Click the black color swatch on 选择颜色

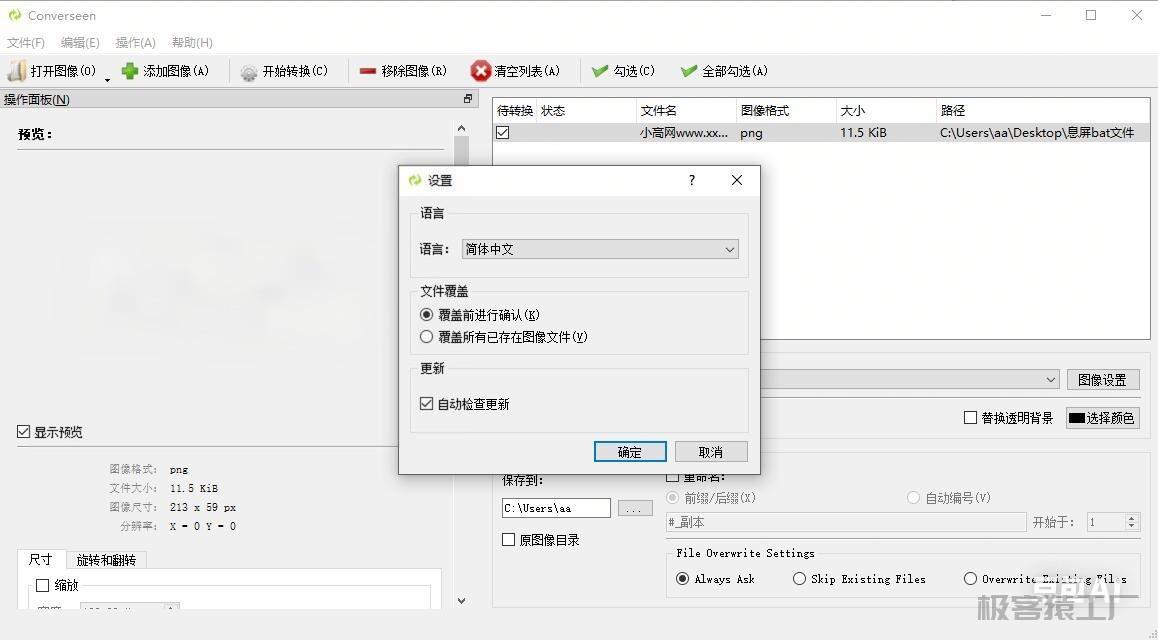click(1077, 418)
